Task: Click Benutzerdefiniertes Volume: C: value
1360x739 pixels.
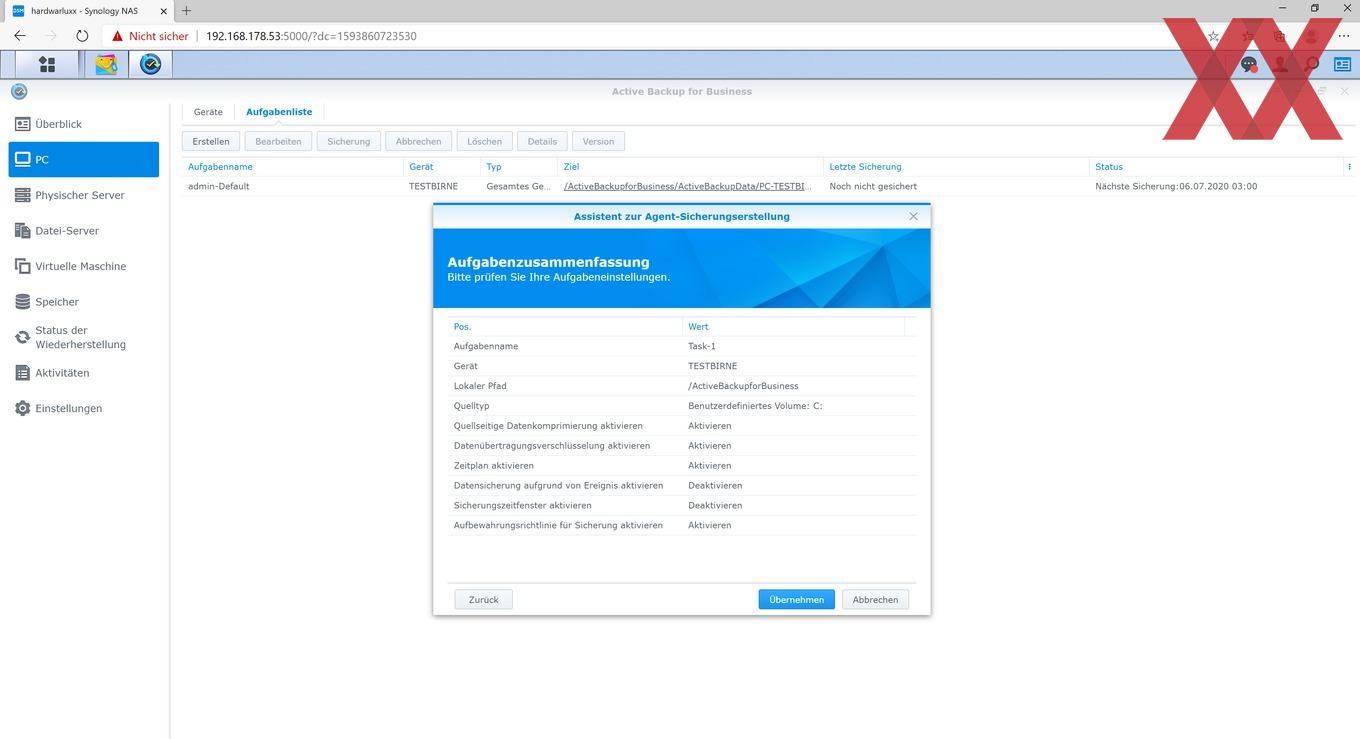Action: coord(755,406)
